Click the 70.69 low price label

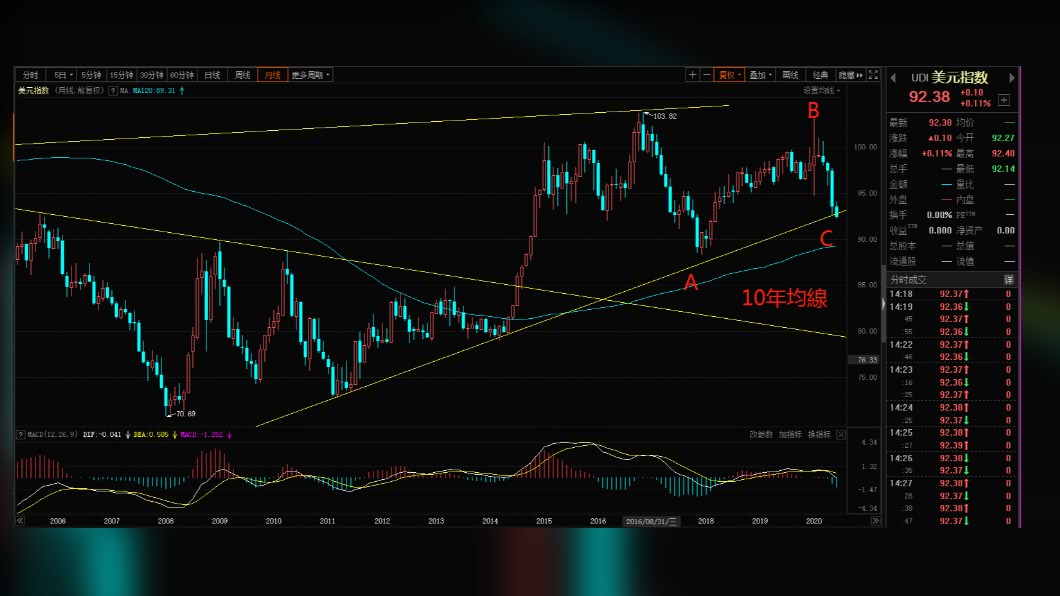[185, 414]
